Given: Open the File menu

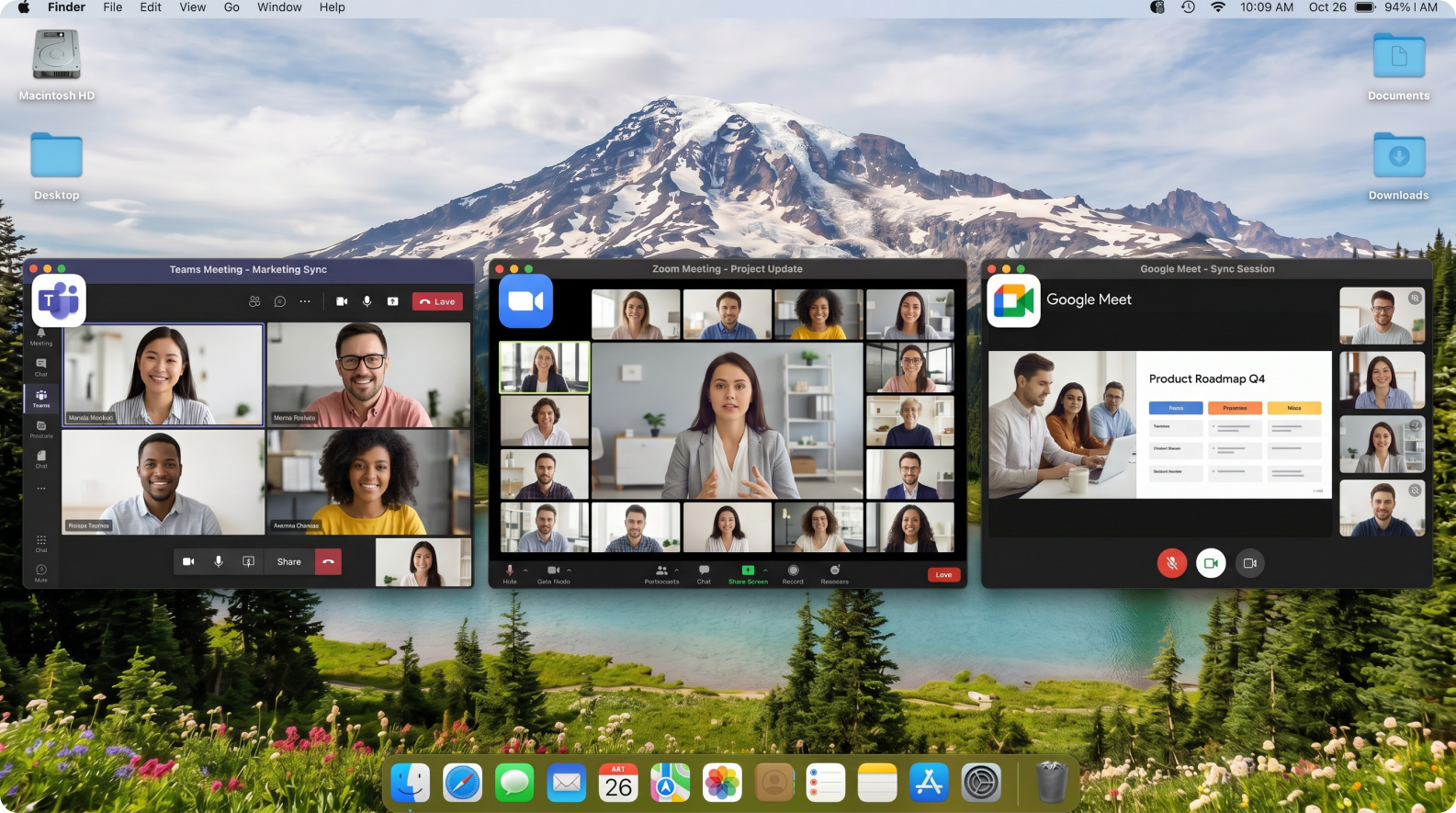Looking at the screenshot, I should 113,7.
